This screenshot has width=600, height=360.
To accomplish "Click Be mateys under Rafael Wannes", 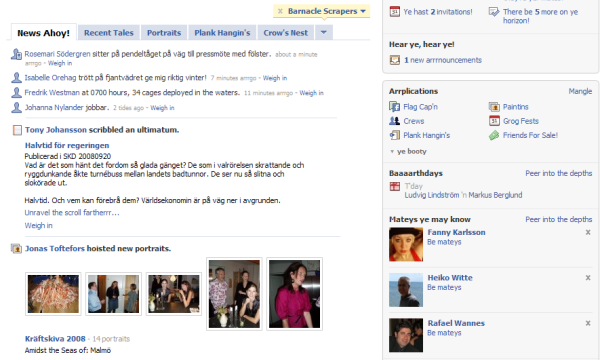I will (x=444, y=333).
